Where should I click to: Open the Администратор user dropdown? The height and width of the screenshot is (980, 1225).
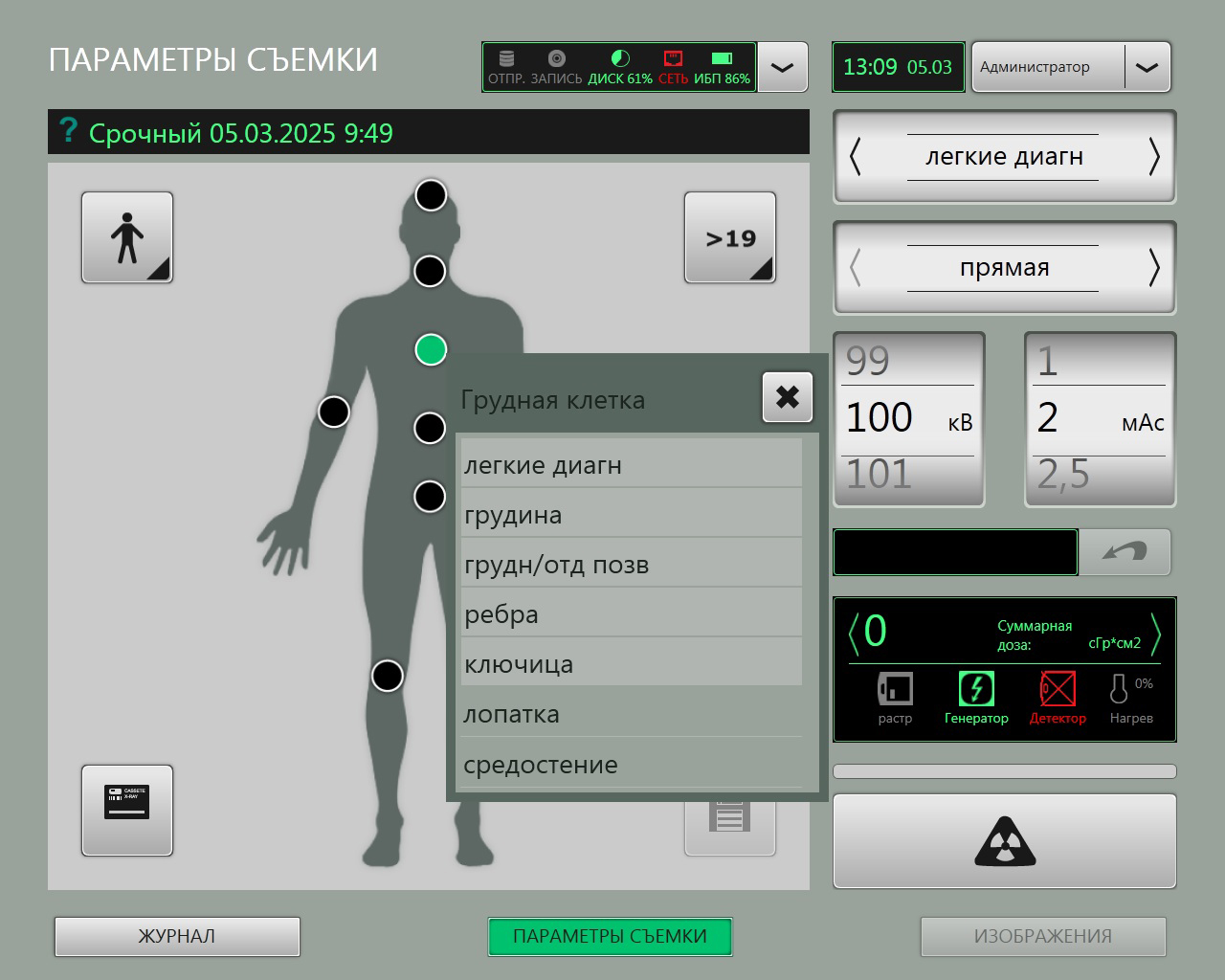pos(1147,67)
